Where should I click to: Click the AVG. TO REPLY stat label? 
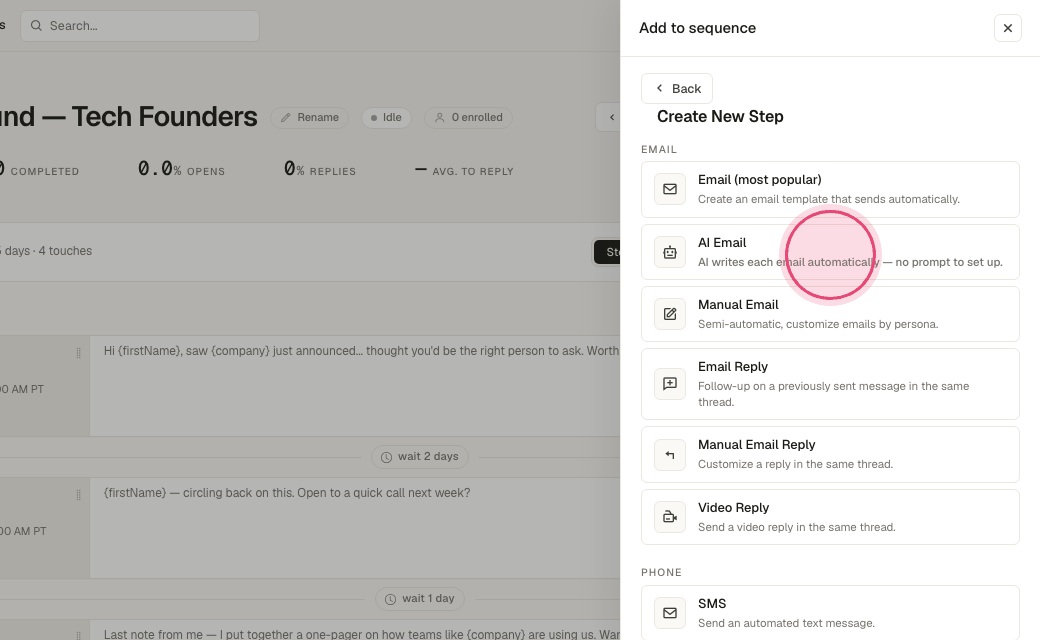coord(473,171)
